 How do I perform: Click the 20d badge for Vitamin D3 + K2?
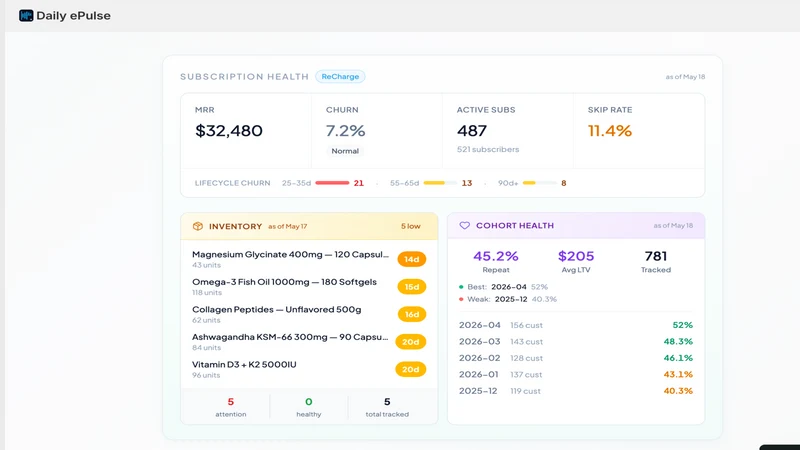(411, 369)
